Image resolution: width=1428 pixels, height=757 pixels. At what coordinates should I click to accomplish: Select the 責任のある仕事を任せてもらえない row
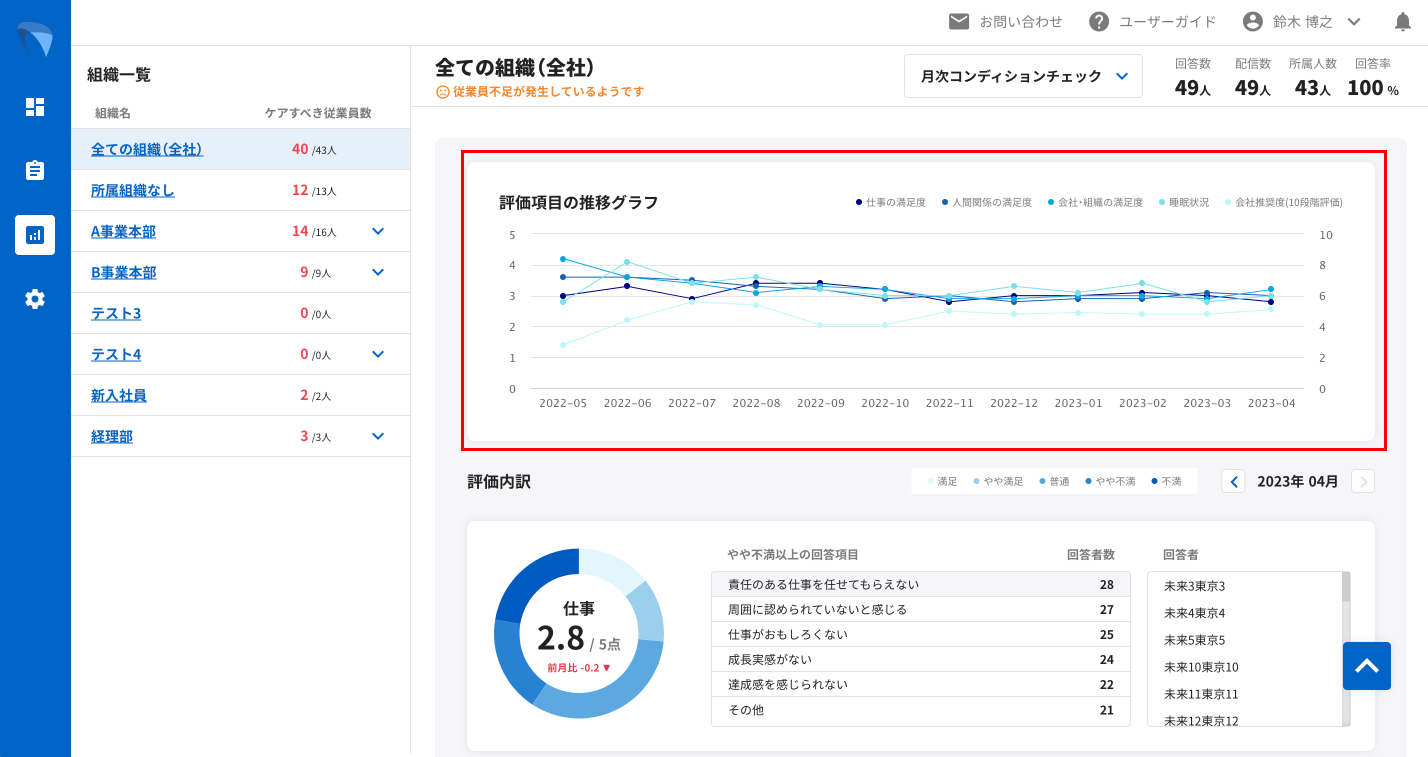920,584
